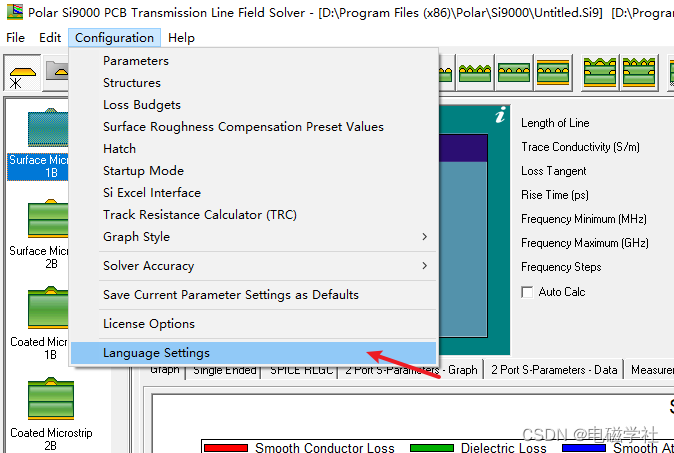
Task: Select Surface Microstrip 2B structure
Action: (38, 235)
